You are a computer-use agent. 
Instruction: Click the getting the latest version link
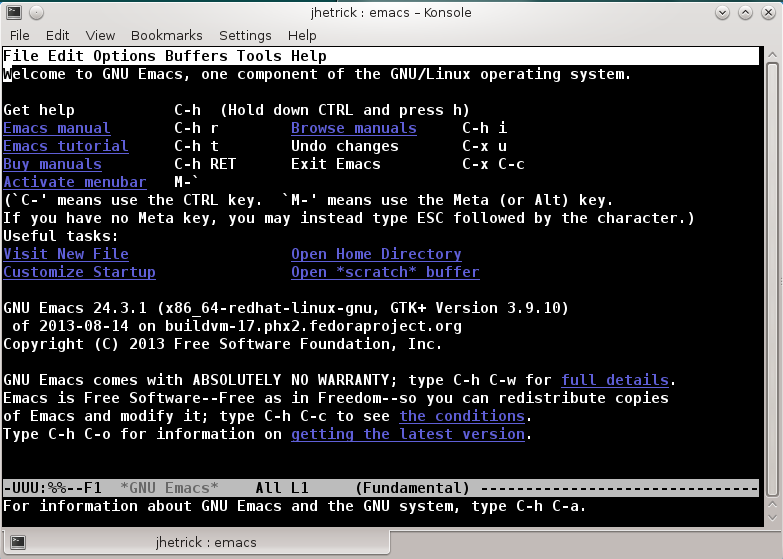pos(408,434)
